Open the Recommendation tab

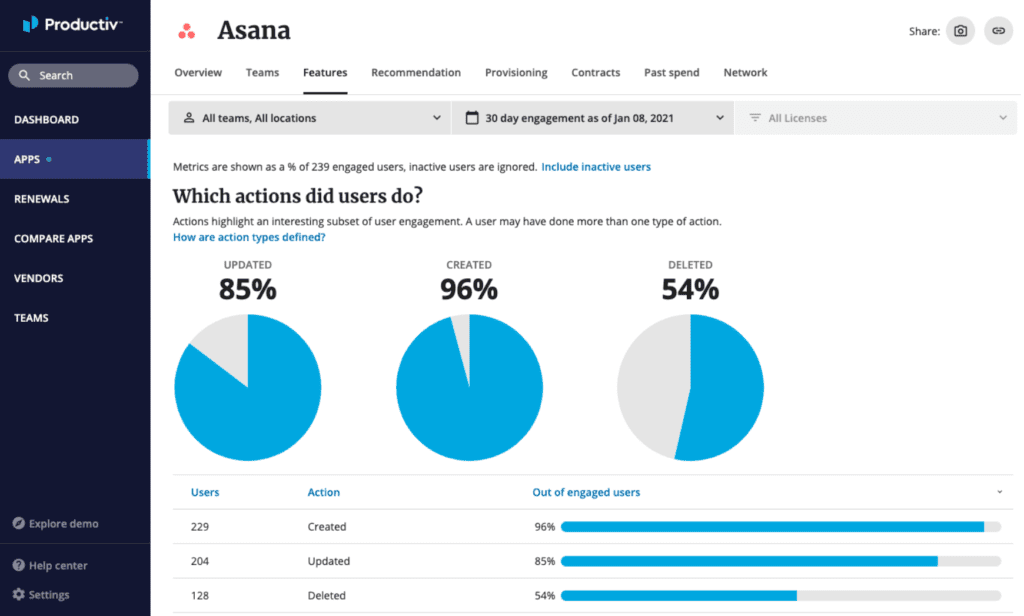tap(416, 73)
